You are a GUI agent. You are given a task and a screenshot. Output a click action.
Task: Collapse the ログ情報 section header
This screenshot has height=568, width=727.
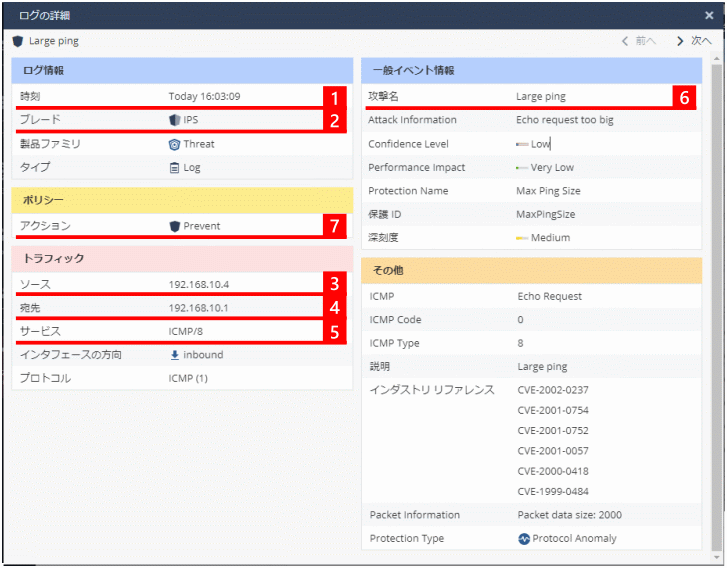tap(182, 71)
